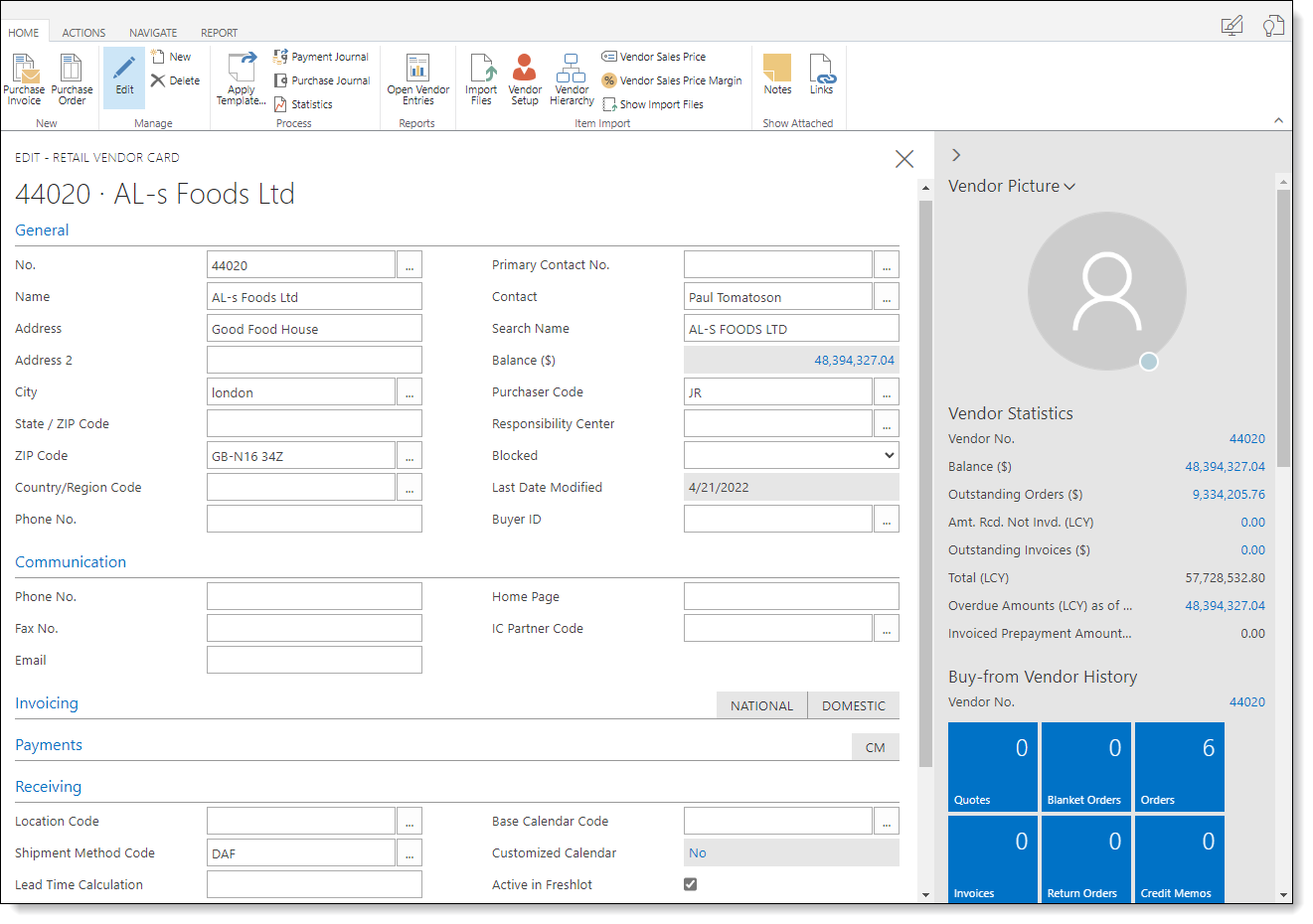Open the NAVIGATE ribbon tab
The height and width of the screenshot is (924, 1313).
[x=153, y=33]
